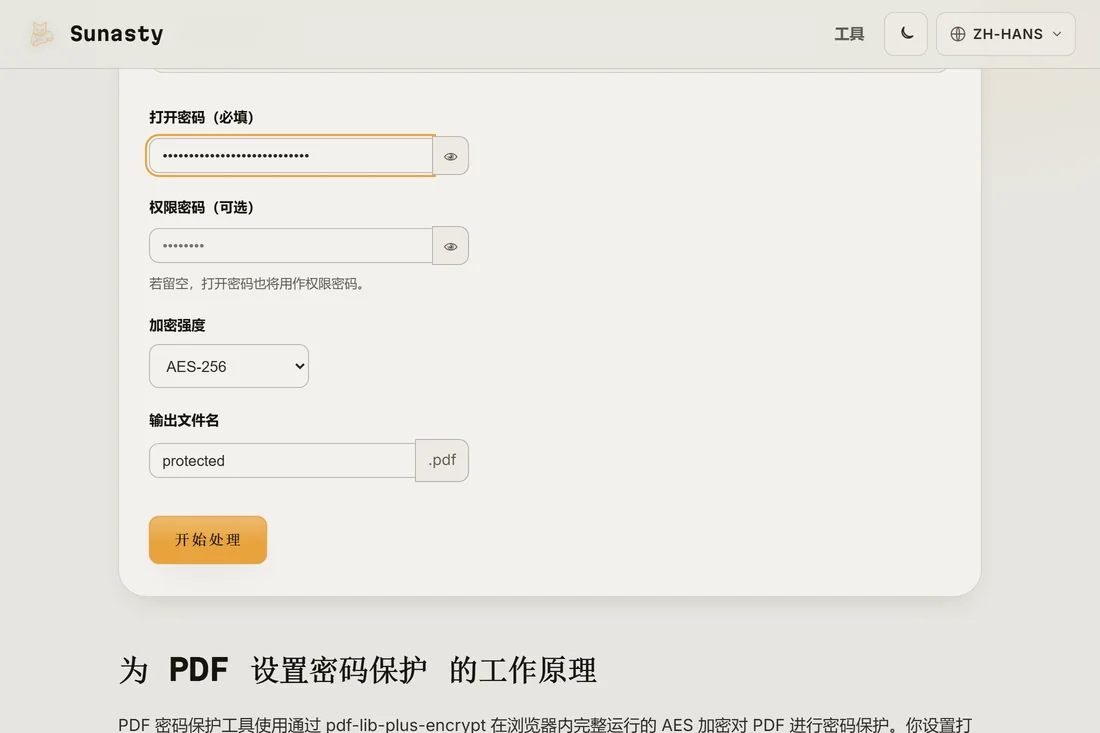Open the ZH-HANS language dropdown

click(1005, 34)
